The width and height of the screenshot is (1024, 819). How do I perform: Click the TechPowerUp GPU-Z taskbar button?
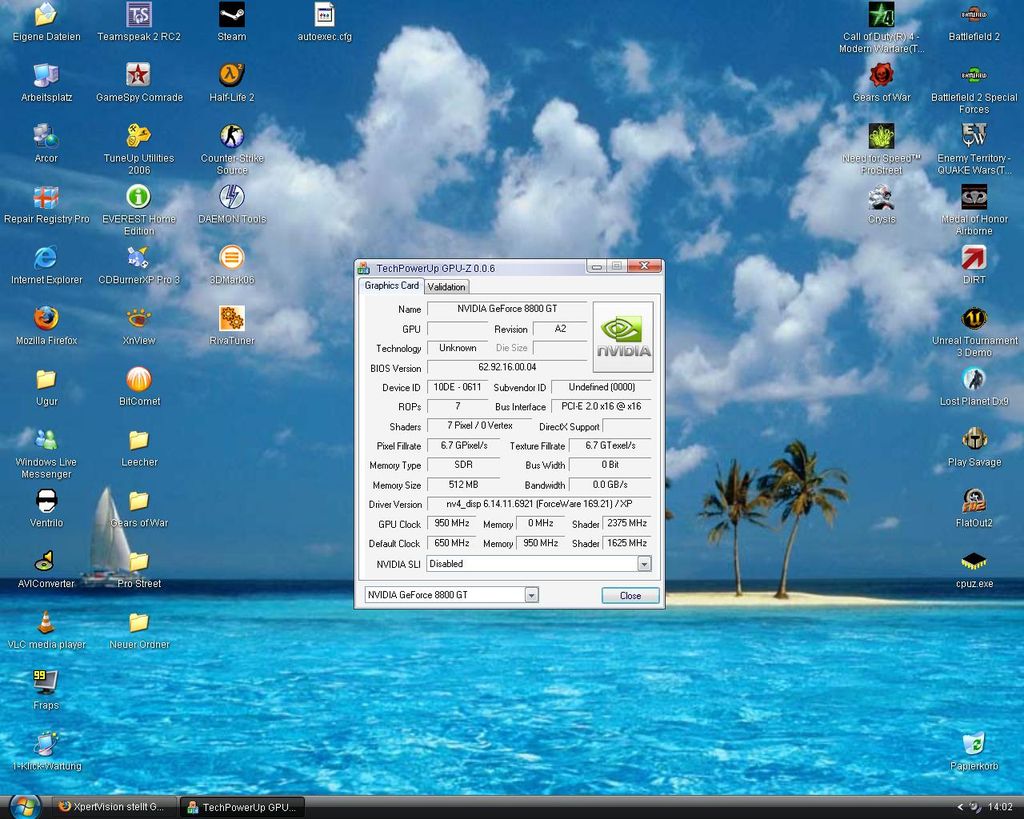point(241,807)
